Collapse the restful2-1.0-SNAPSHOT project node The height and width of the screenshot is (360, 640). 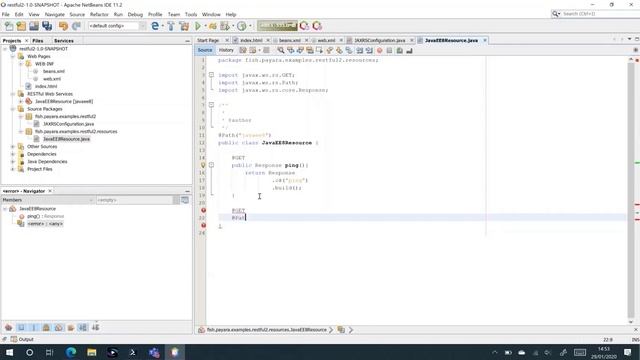click(5, 49)
